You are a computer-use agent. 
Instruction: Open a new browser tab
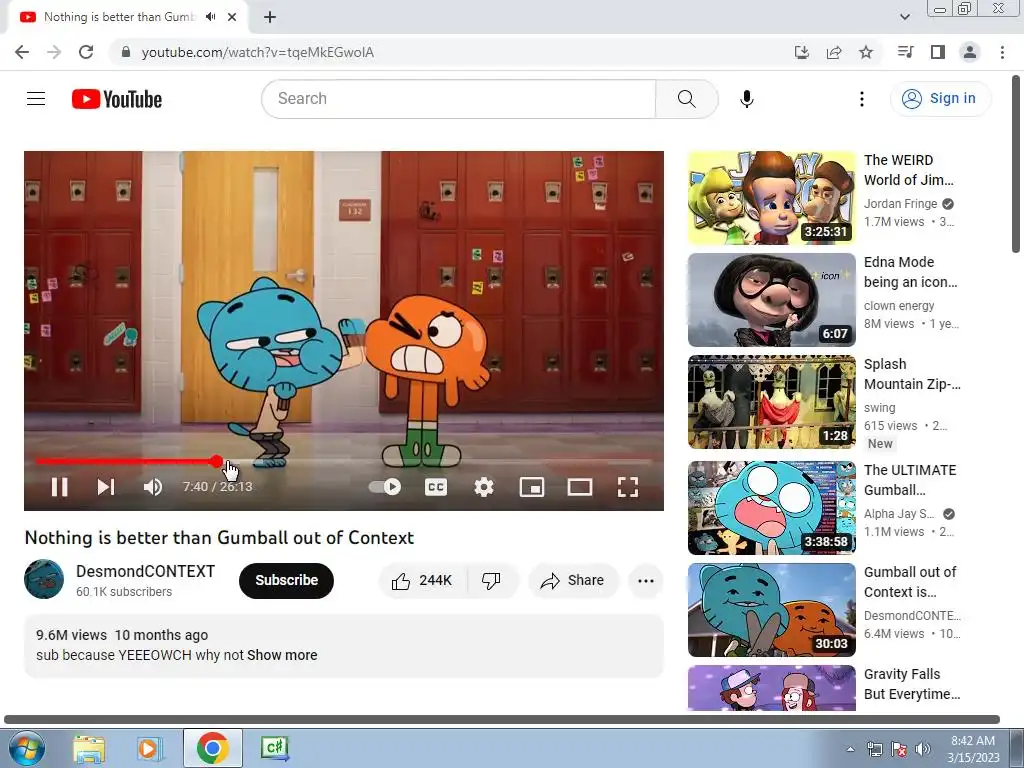270,17
